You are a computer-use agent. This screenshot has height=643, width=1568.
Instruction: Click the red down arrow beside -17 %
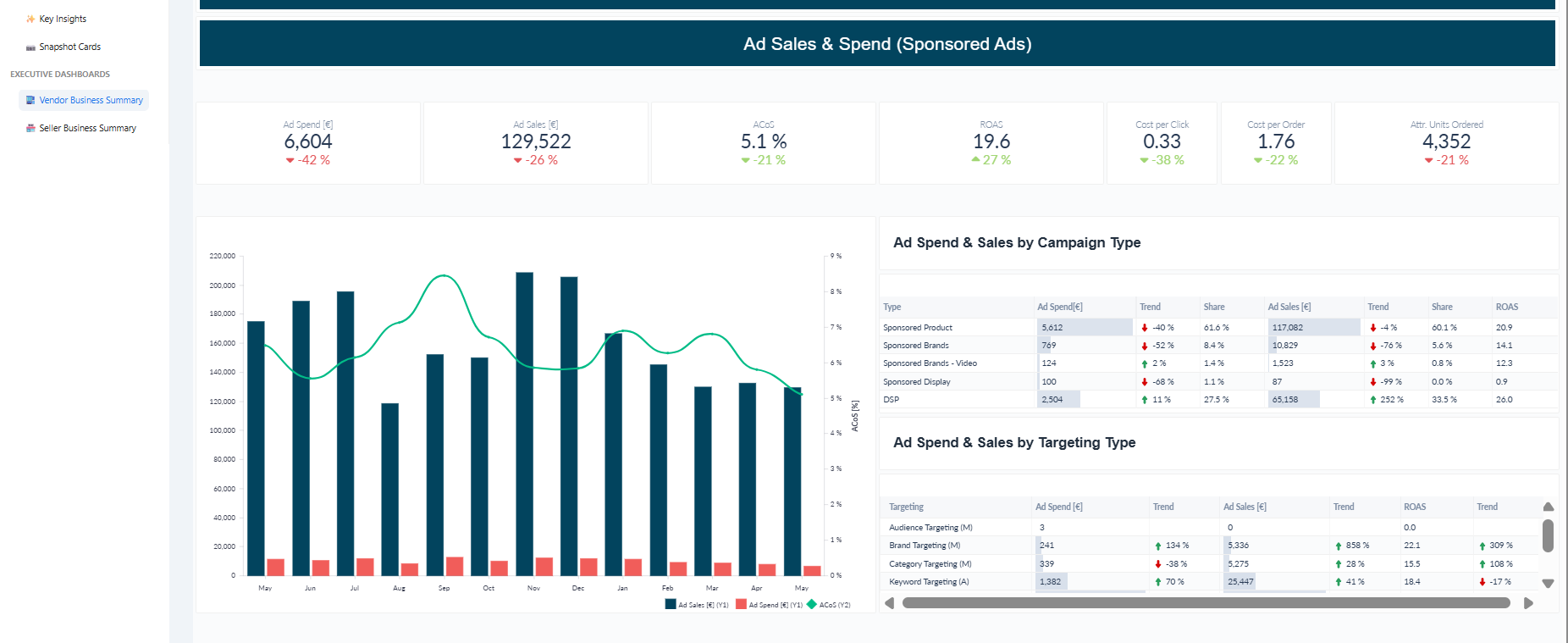(1482, 582)
